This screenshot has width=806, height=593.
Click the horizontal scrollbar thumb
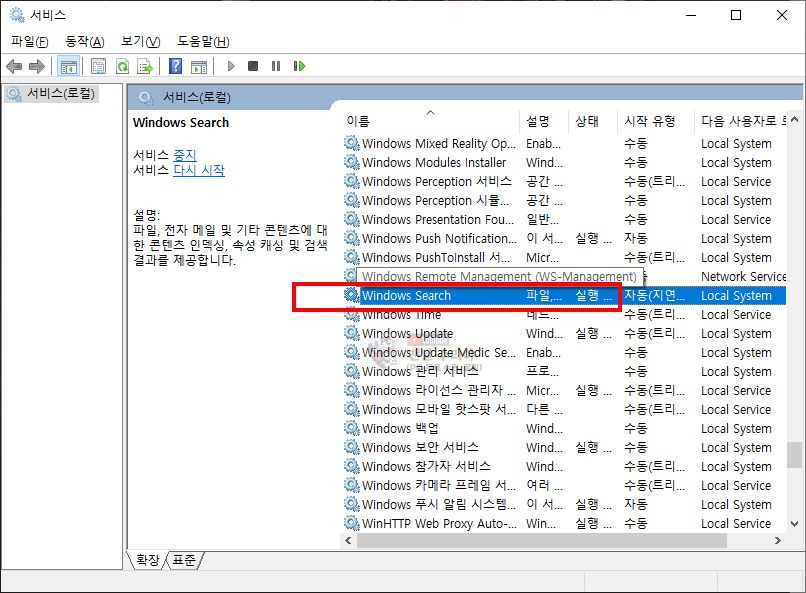click(x=542, y=541)
